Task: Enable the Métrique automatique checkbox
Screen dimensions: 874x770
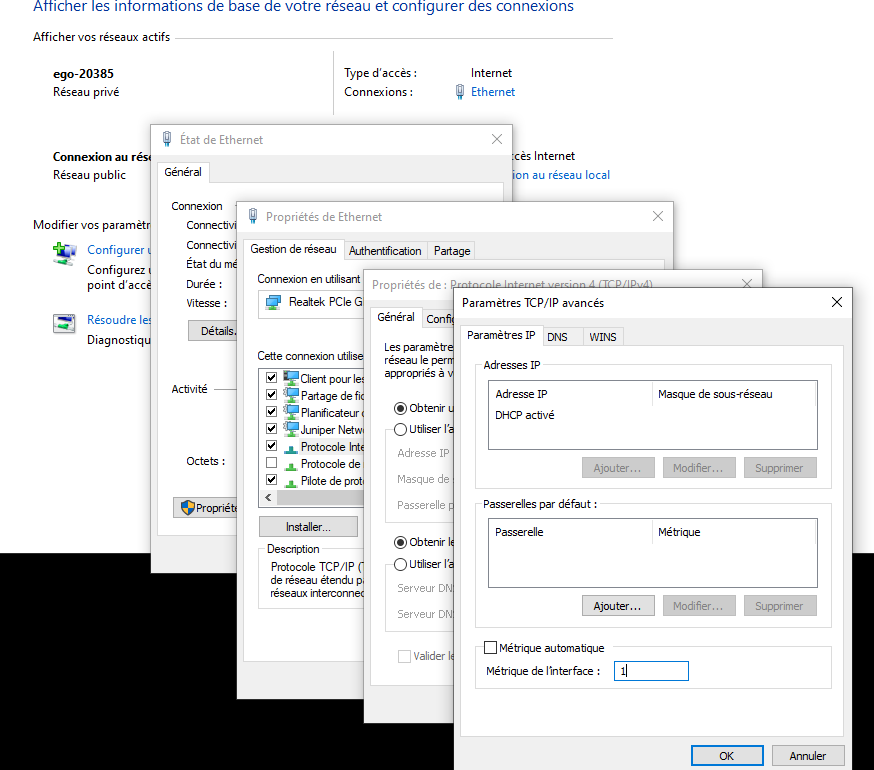Action: tap(491, 648)
